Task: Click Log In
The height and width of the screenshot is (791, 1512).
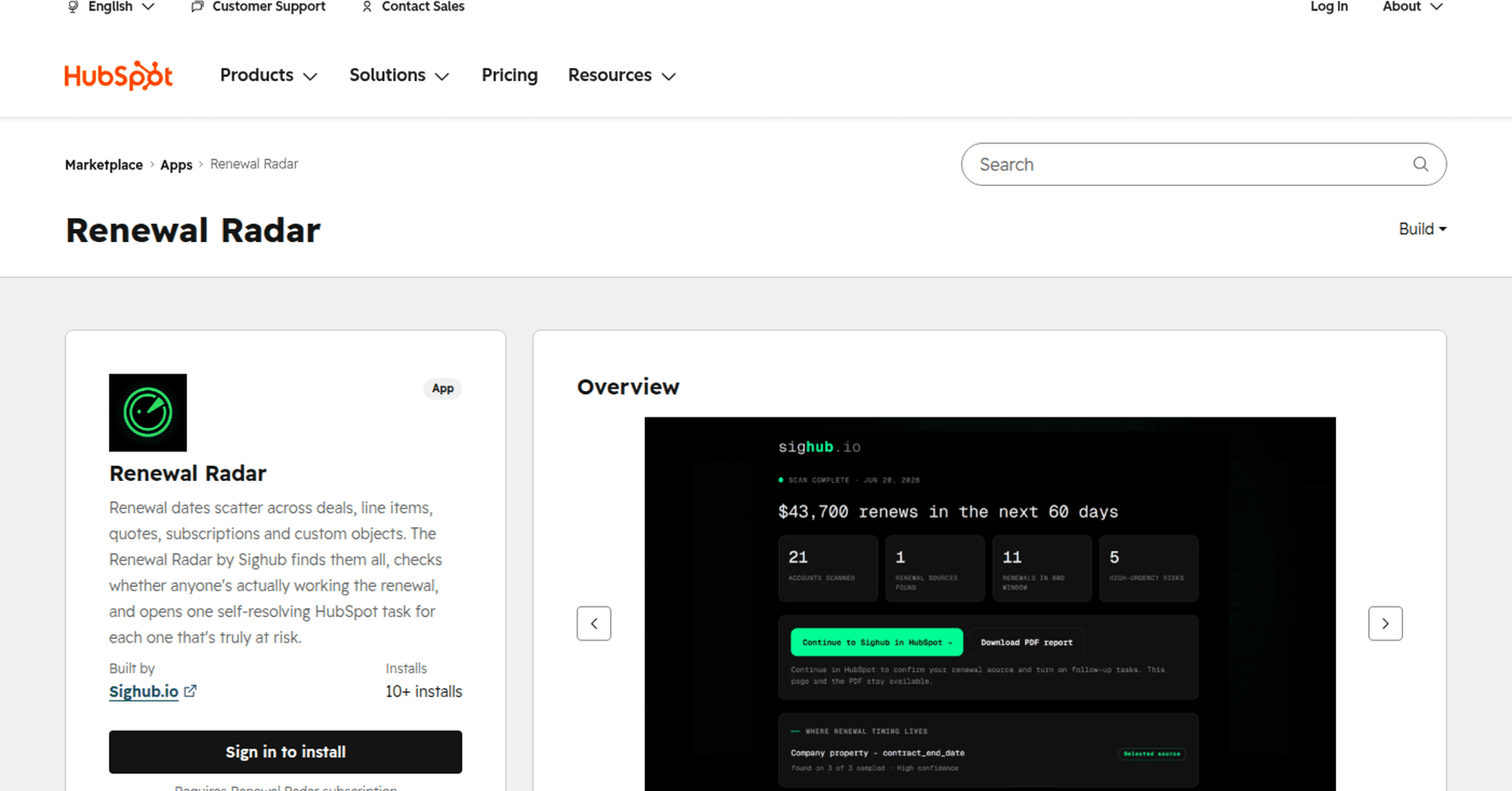Action: tap(1328, 6)
